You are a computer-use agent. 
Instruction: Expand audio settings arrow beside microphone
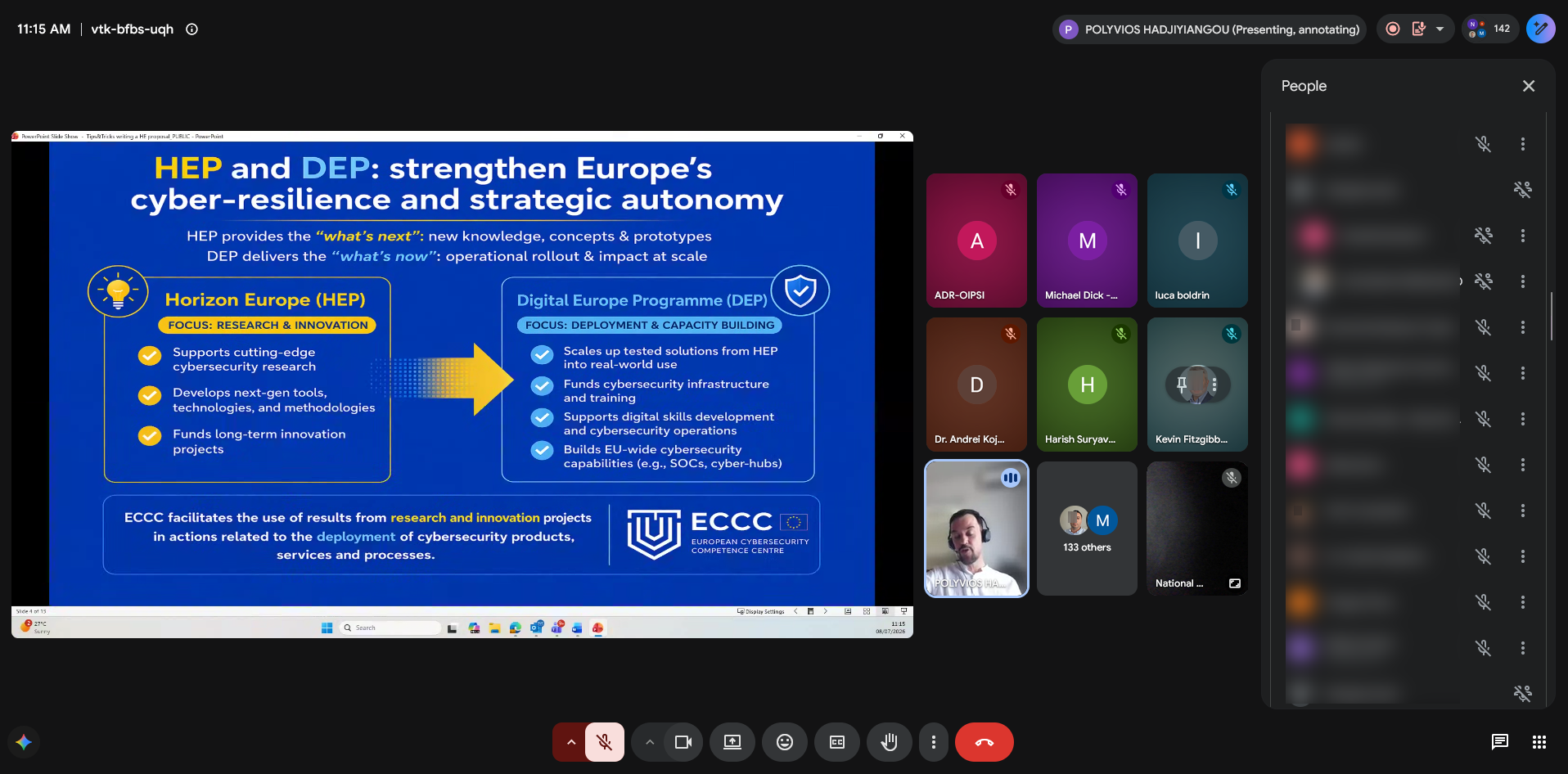point(570,742)
